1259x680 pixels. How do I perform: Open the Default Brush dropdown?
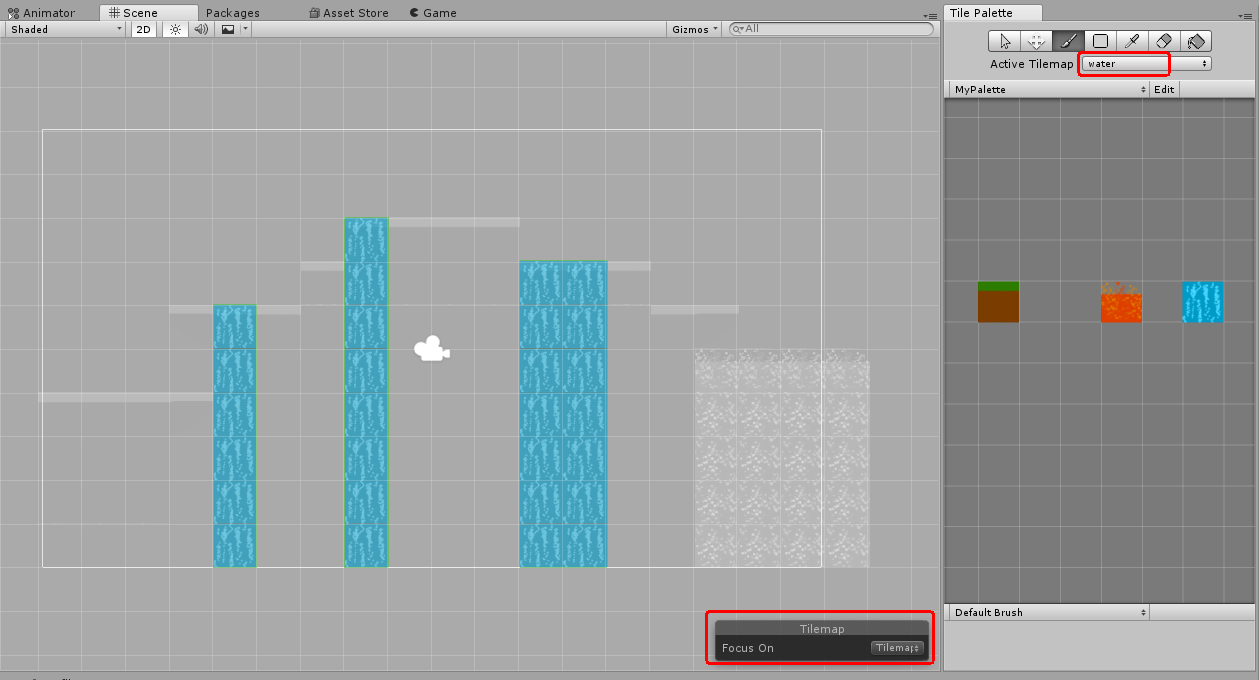coord(1047,612)
